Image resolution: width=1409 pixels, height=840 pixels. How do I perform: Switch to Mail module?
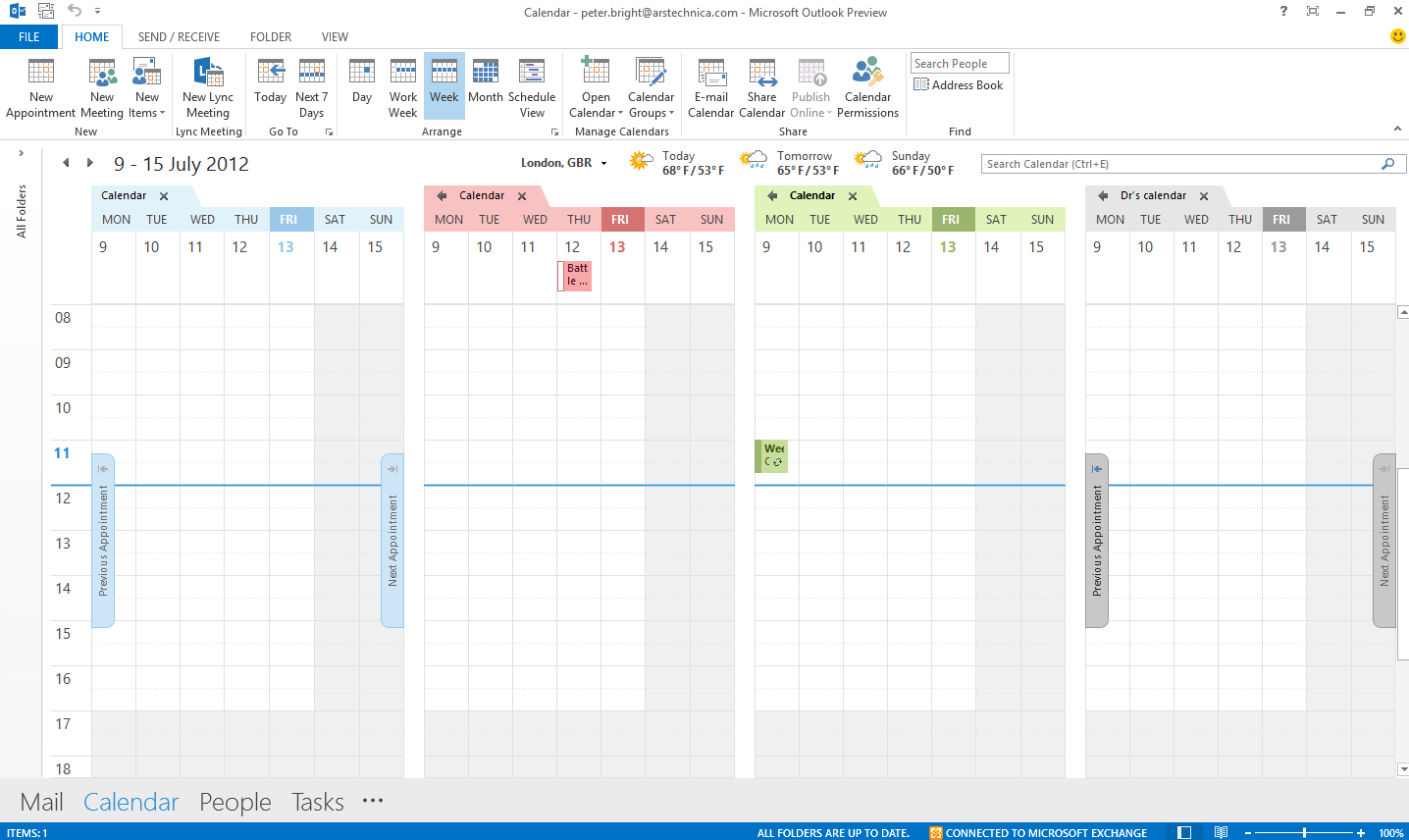pyautogui.click(x=41, y=802)
